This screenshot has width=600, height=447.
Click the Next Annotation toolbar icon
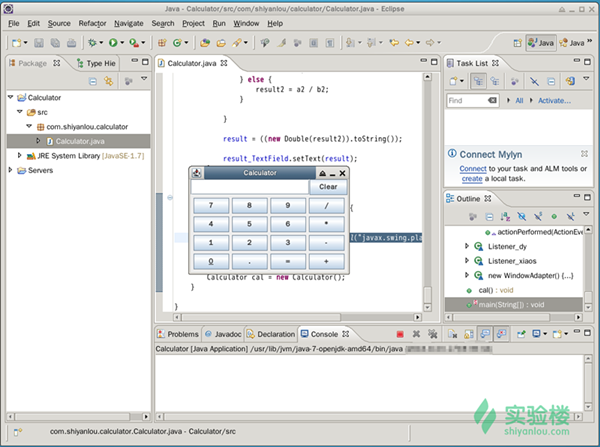coord(350,42)
